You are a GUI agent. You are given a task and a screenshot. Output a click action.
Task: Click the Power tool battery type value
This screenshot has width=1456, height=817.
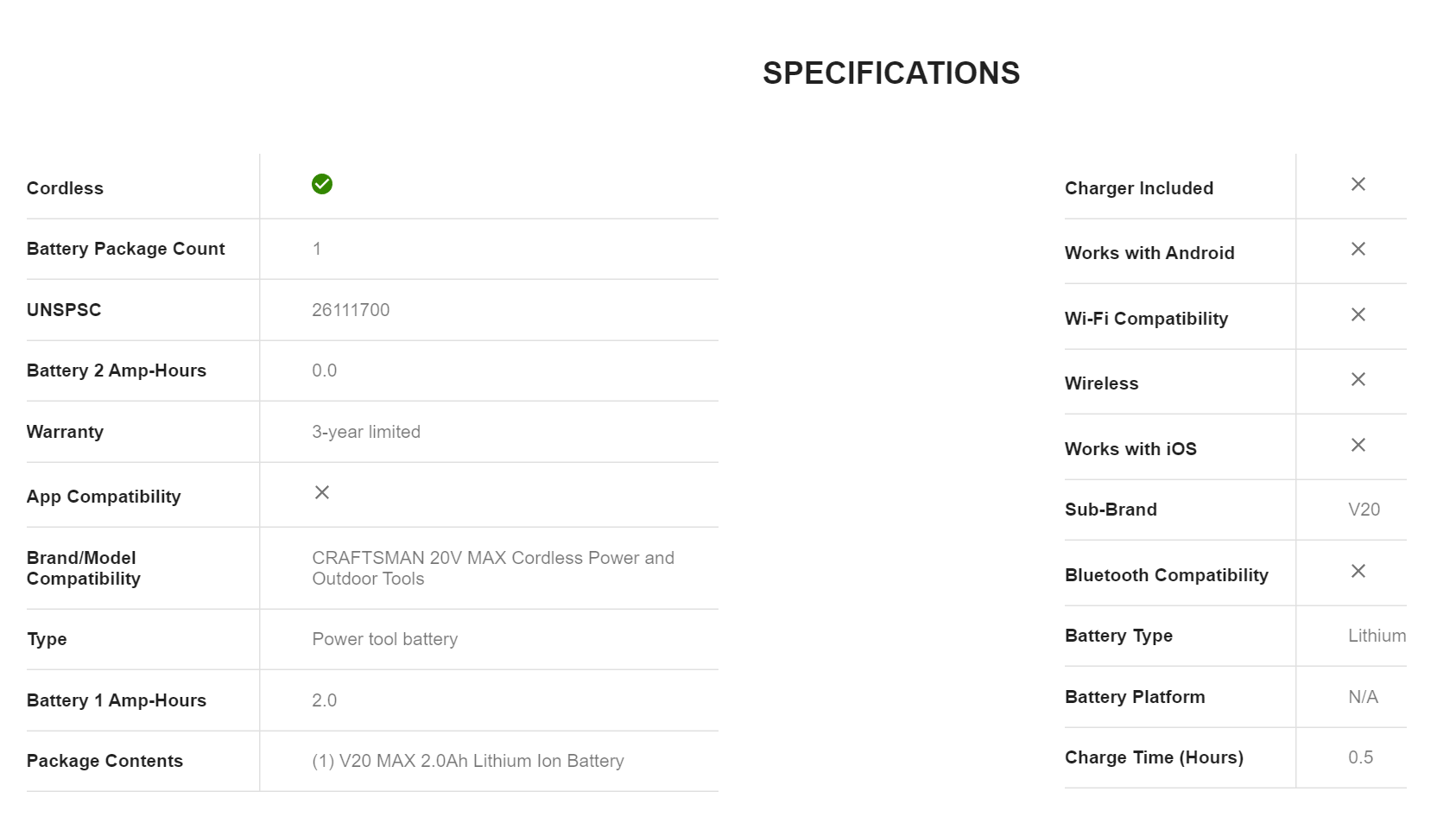pos(385,639)
